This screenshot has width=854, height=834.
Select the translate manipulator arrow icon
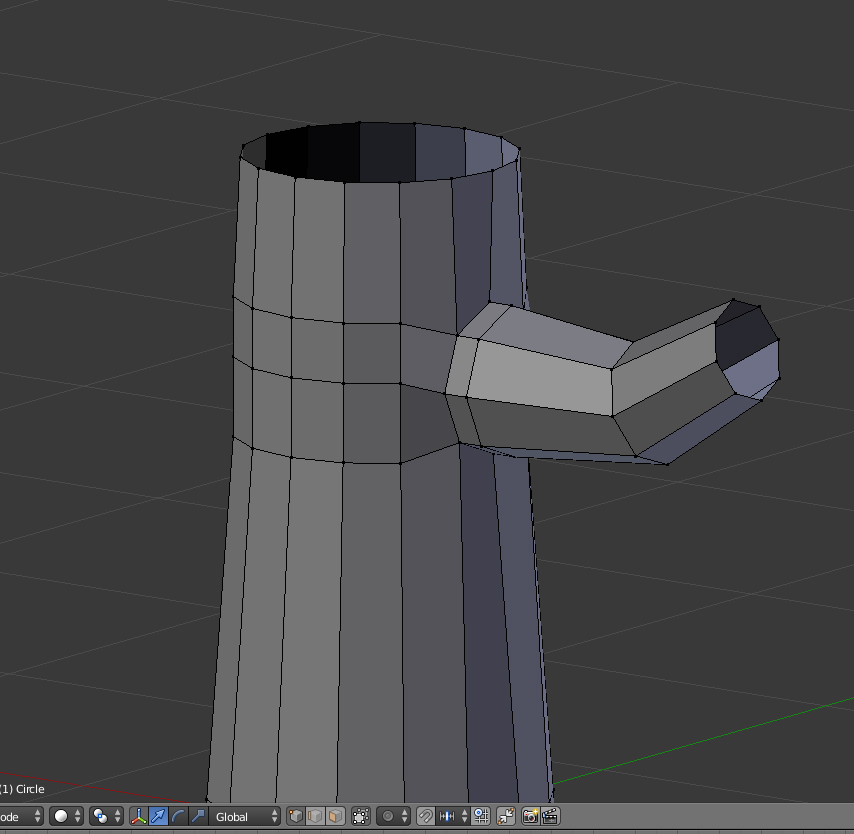(158, 816)
